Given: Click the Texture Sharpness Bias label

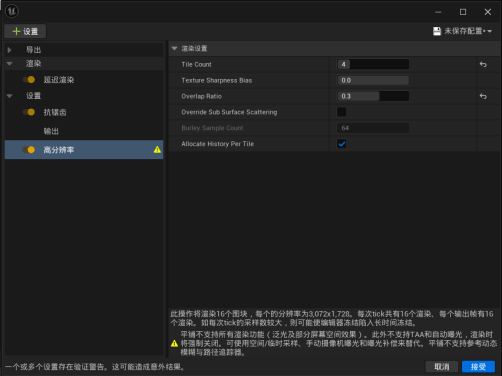Looking at the screenshot, I should tap(217, 80).
